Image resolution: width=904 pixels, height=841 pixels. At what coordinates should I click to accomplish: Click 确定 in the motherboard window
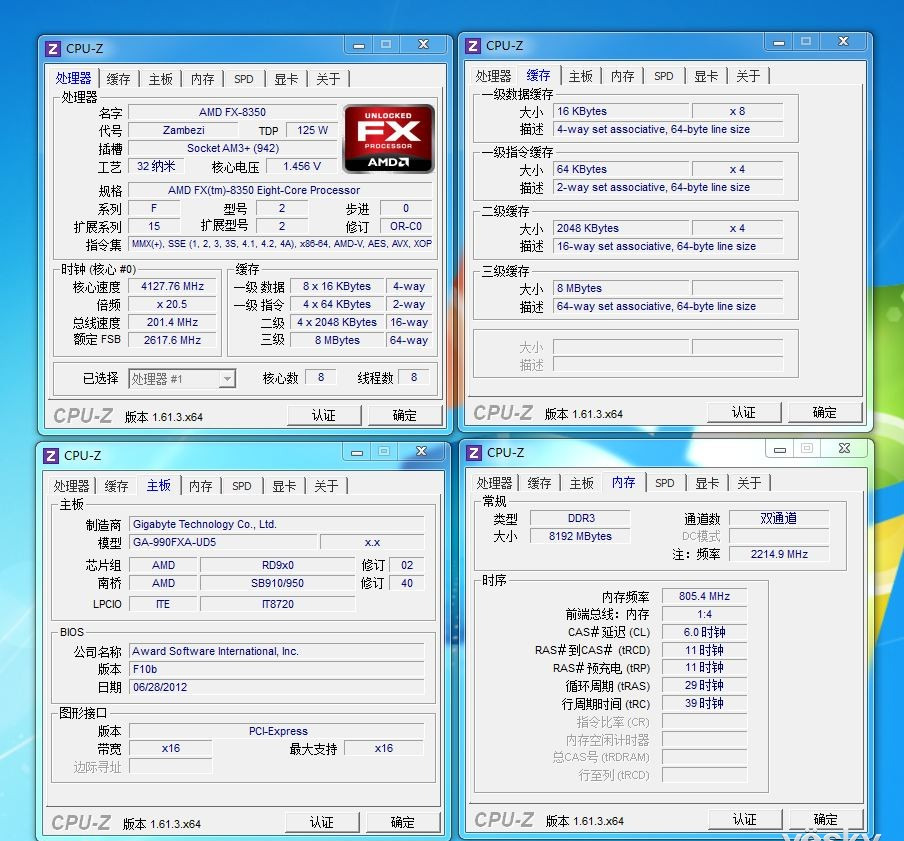click(x=403, y=821)
